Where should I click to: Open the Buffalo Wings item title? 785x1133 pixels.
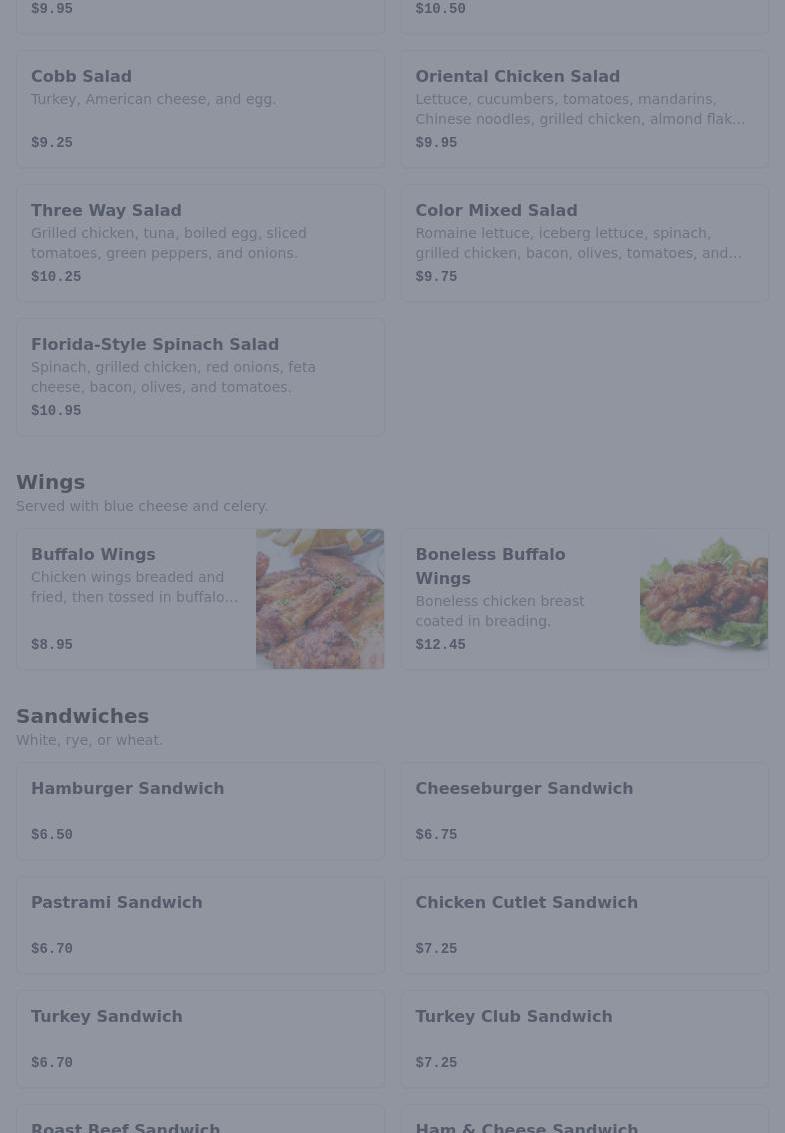[93, 554]
